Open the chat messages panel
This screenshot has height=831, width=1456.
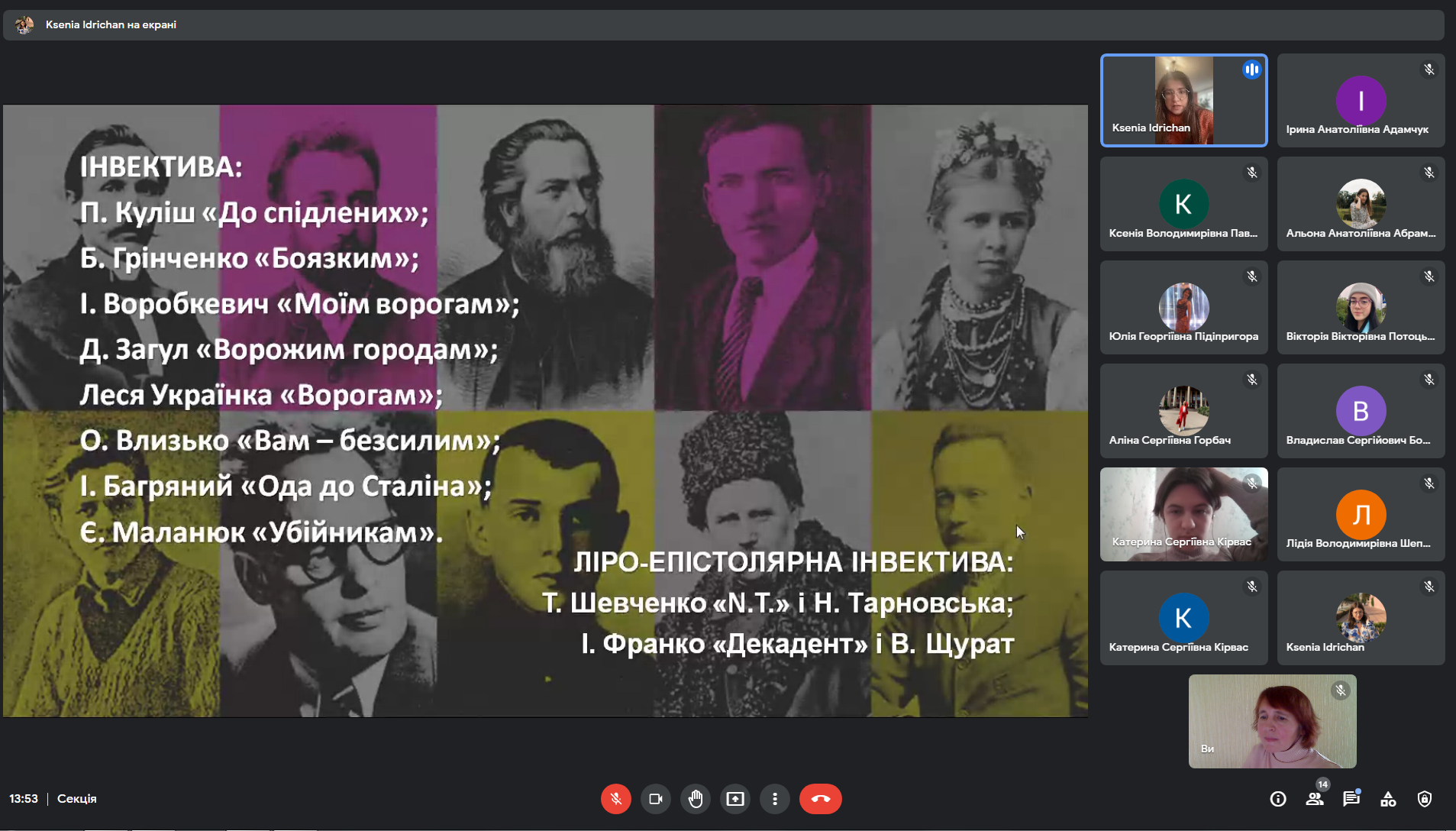pos(1351,799)
